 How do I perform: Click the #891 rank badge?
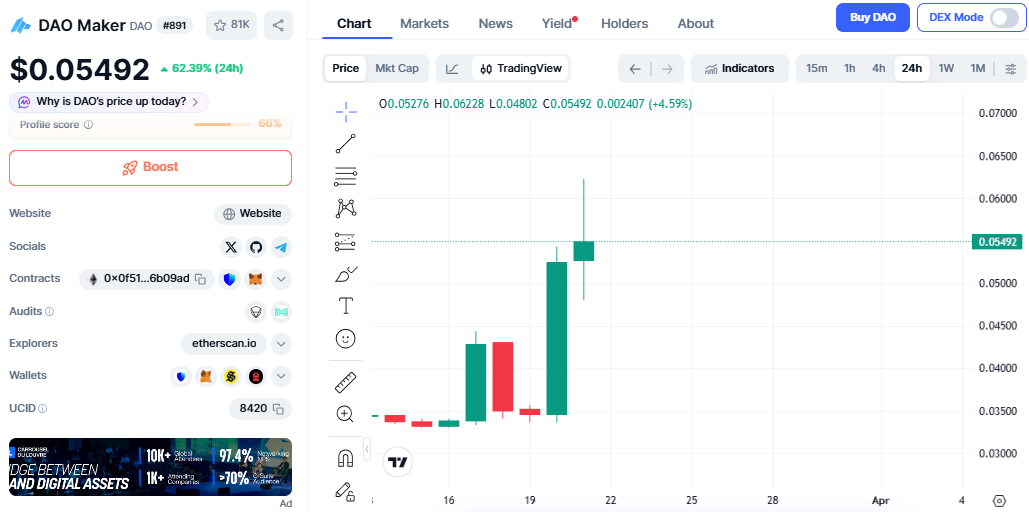175,25
